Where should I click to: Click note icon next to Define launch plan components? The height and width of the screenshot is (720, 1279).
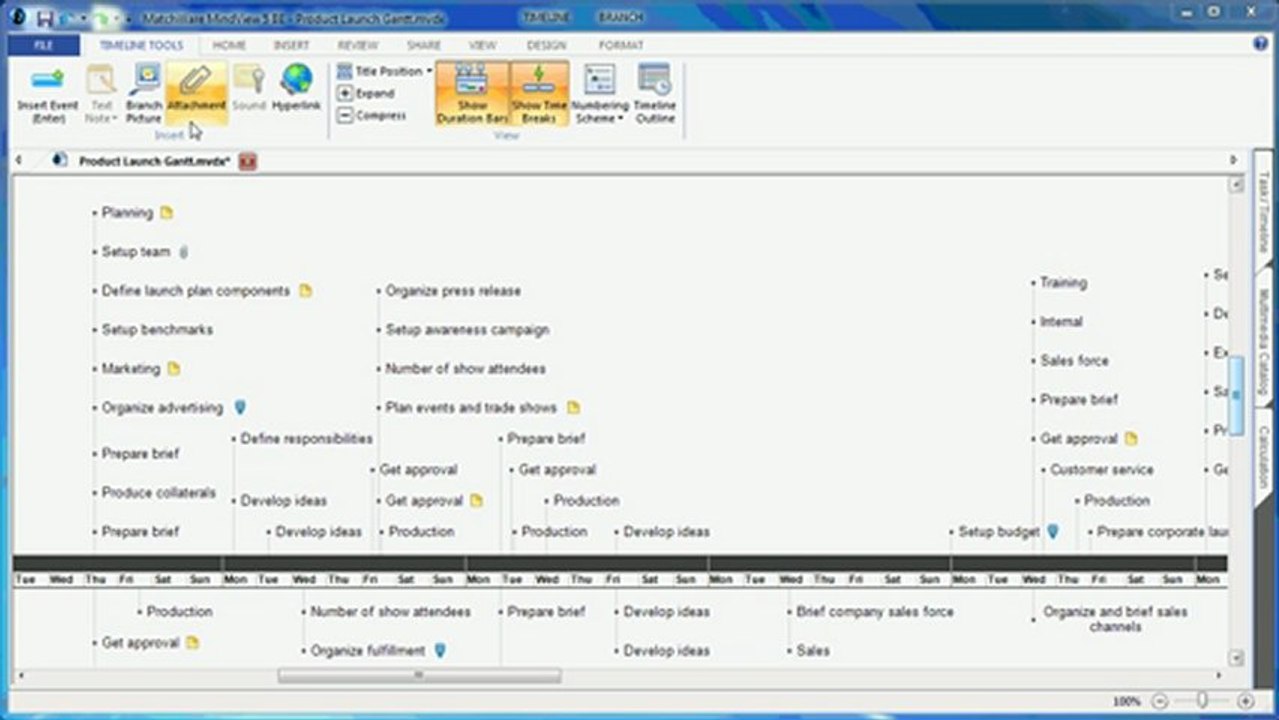(x=306, y=291)
